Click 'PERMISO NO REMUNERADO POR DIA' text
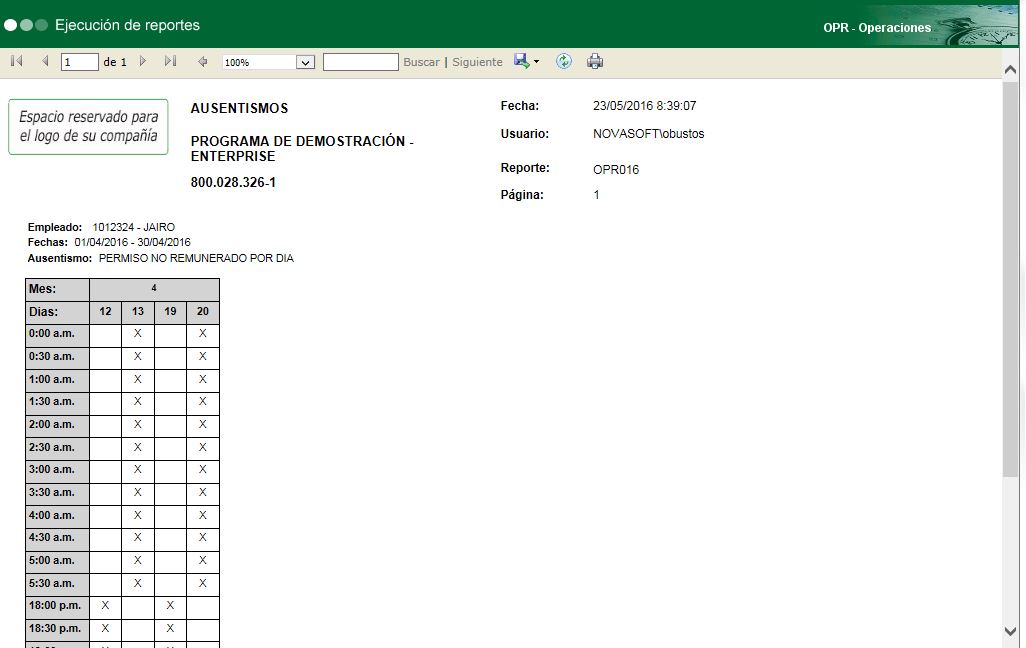Screen dimensions: 1026x648 [x=196, y=259]
